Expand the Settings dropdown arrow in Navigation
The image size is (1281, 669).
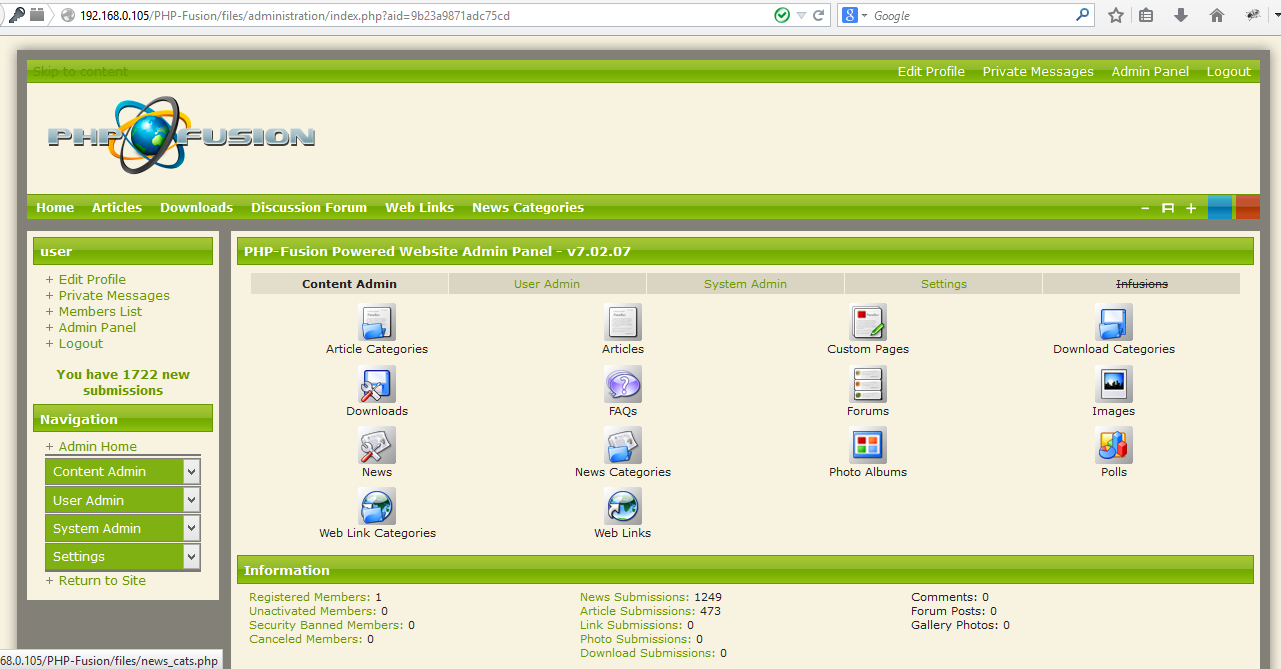(x=191, y=556)
